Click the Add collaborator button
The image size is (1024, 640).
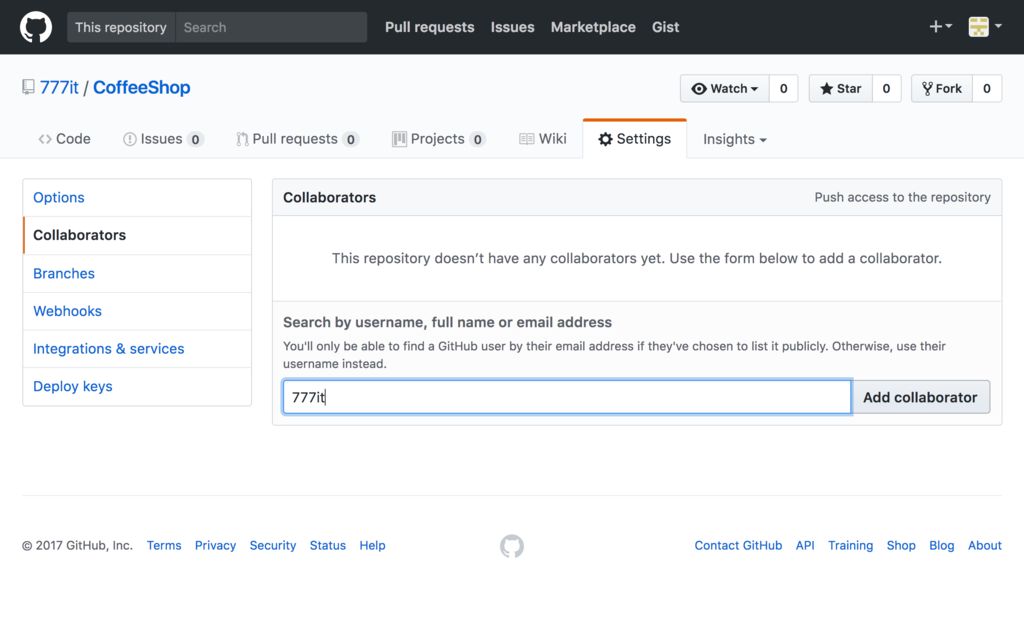[x=921, y=397]
